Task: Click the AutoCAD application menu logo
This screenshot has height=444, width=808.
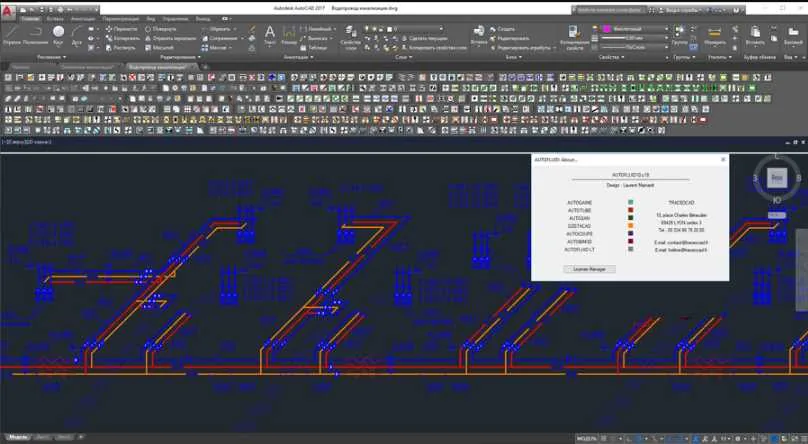Action: pos(8,11)
